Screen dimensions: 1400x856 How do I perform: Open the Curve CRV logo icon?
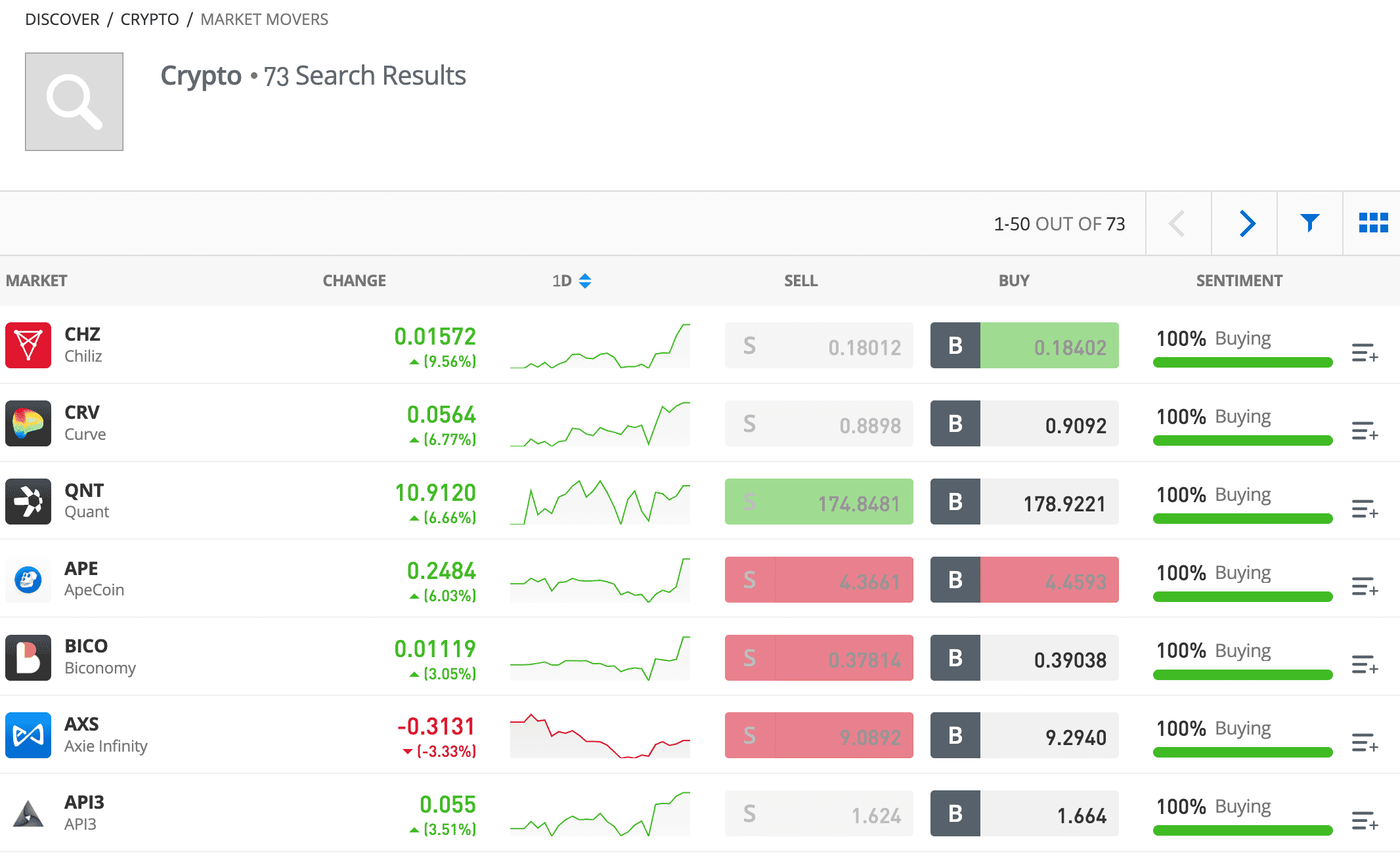coord(28,423)
